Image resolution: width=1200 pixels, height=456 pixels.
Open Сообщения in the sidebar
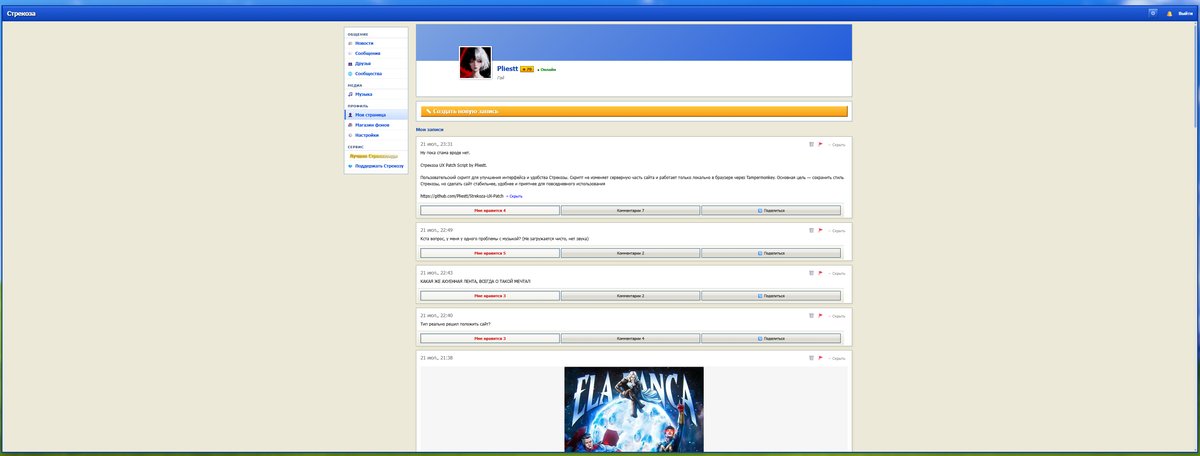[375, 54]
